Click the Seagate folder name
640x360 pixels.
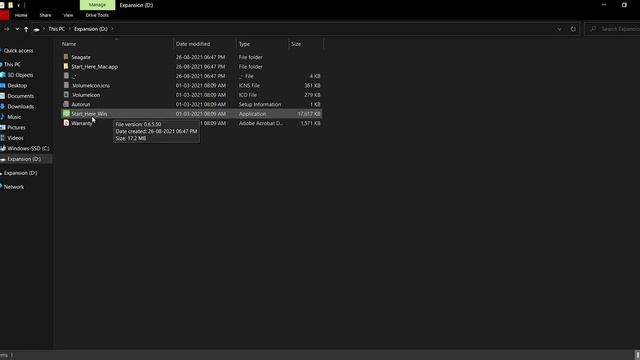coord(81,57)
